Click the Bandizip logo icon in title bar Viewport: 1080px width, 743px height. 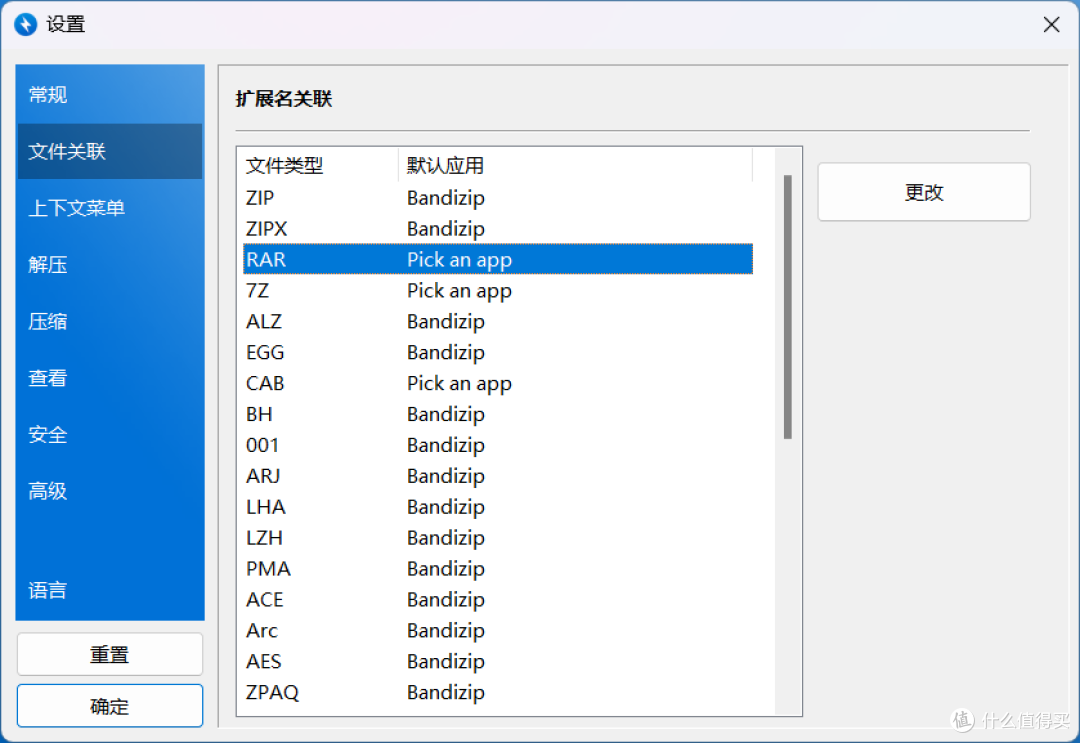pyautogui.click(x=25, y=24)
